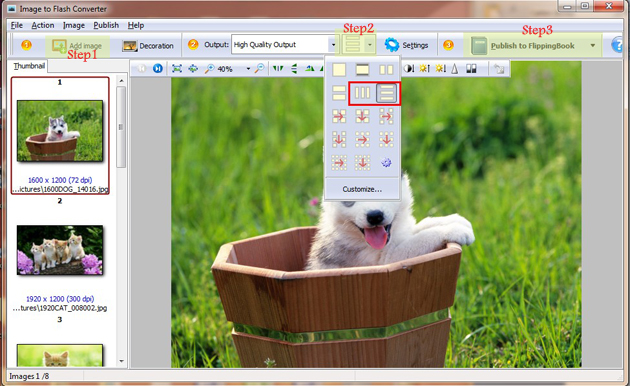The image size is (630, 386).
Task: Click the zoom in magnifier
Action: click(x=209, y=69)
